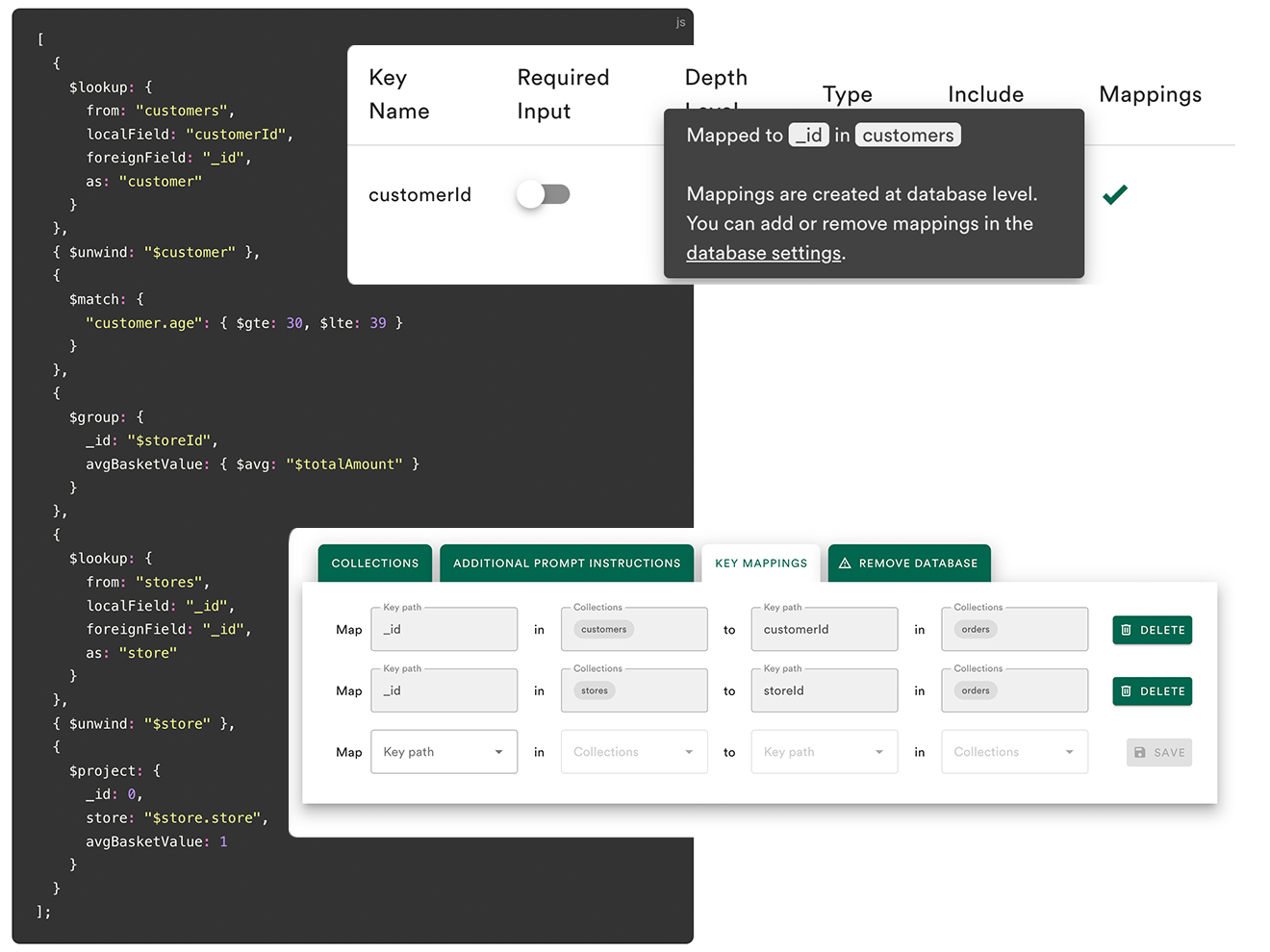Expand the target Collections dropdown in new row
The image size is (1270, 952).
(1014, 752)
